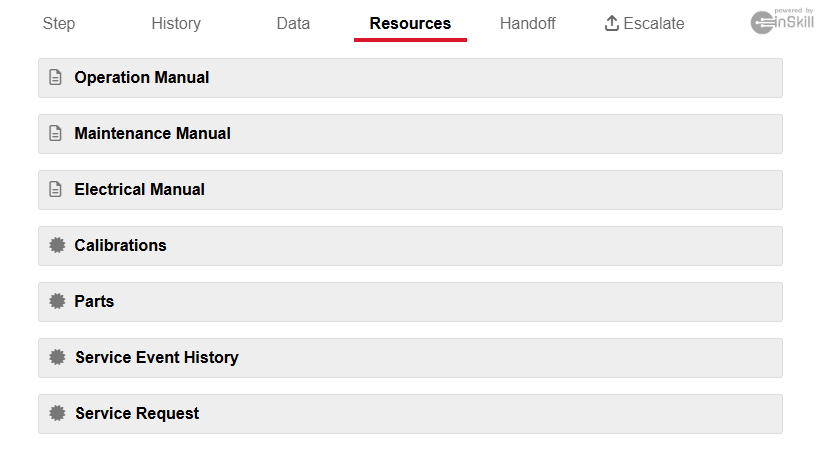Image resolution: width=837 pixels, height=470 pixels.
Task: Select the Data tab
Action: pos(293,24)
